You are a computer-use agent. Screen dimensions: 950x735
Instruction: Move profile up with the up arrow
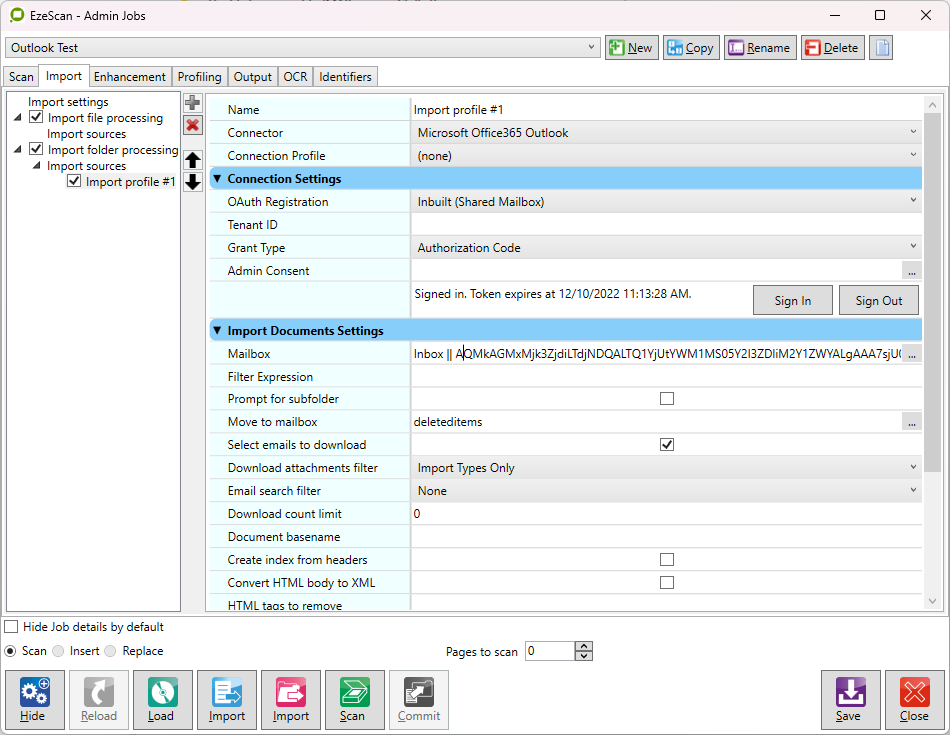[x=193, y=160]
